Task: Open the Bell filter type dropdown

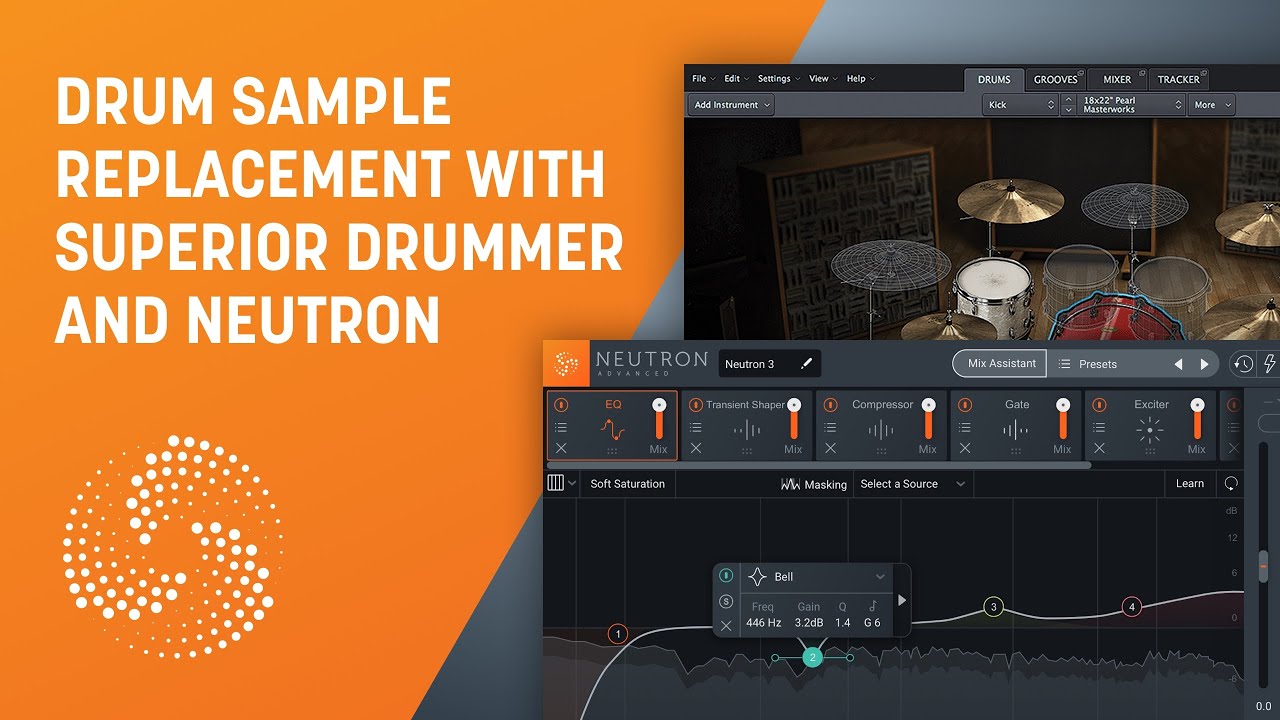Action: click(816, 577)
